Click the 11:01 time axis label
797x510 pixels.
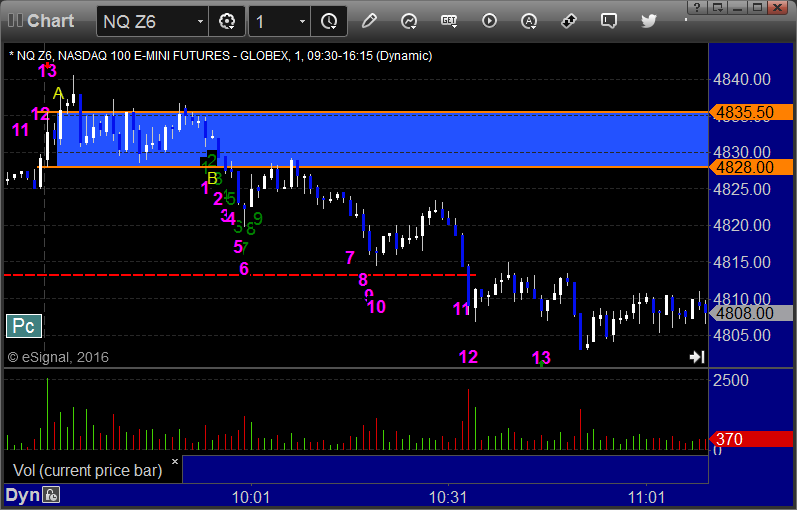tap(646, 497)
